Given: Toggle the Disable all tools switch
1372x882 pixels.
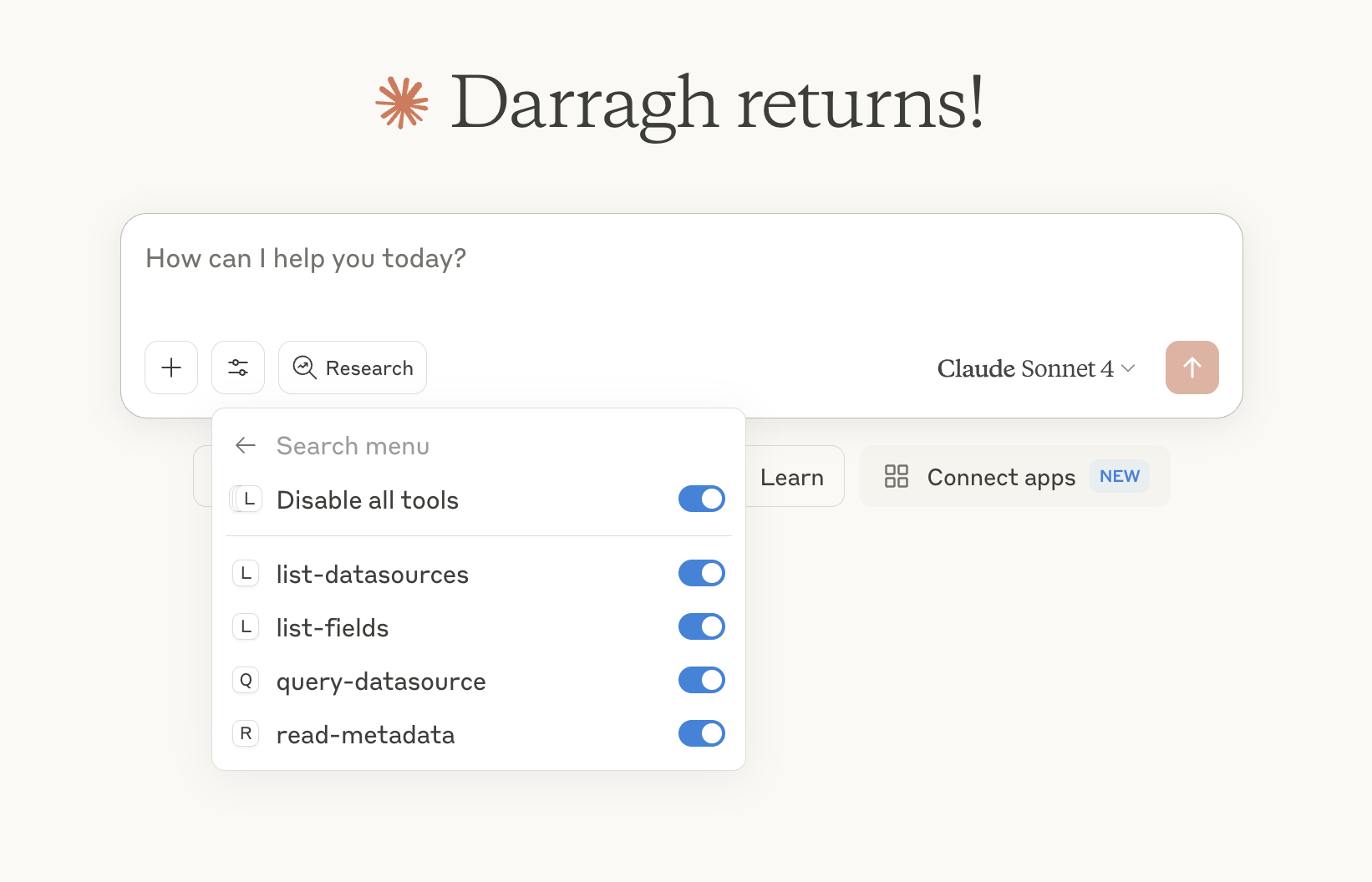Looking at the screenshot, I should click(x=701, y=499).
